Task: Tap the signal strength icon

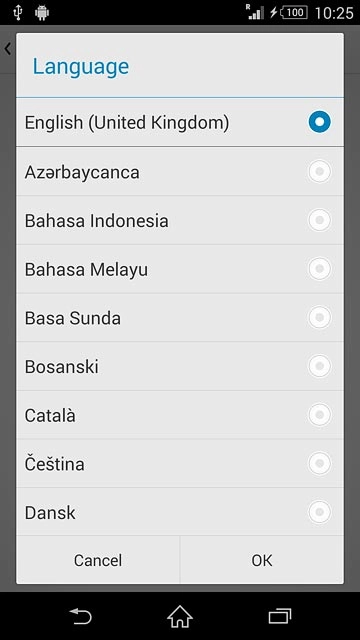Action: [256, 12]
